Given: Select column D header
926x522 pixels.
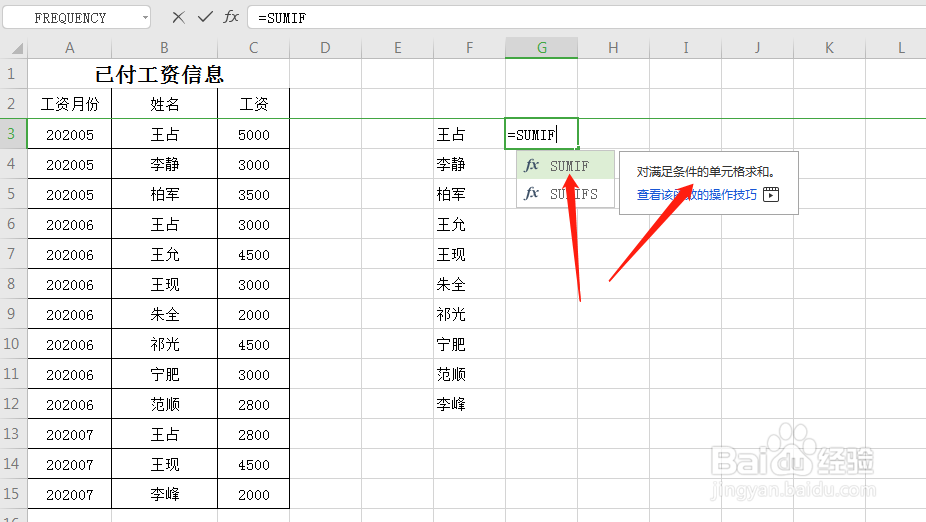Looking at the screenshot, I should [x=325, y=48].
